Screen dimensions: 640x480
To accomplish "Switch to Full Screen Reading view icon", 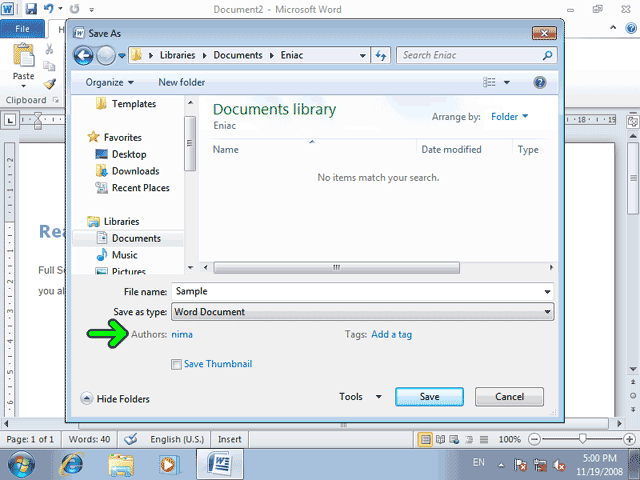I will point(440,440).
